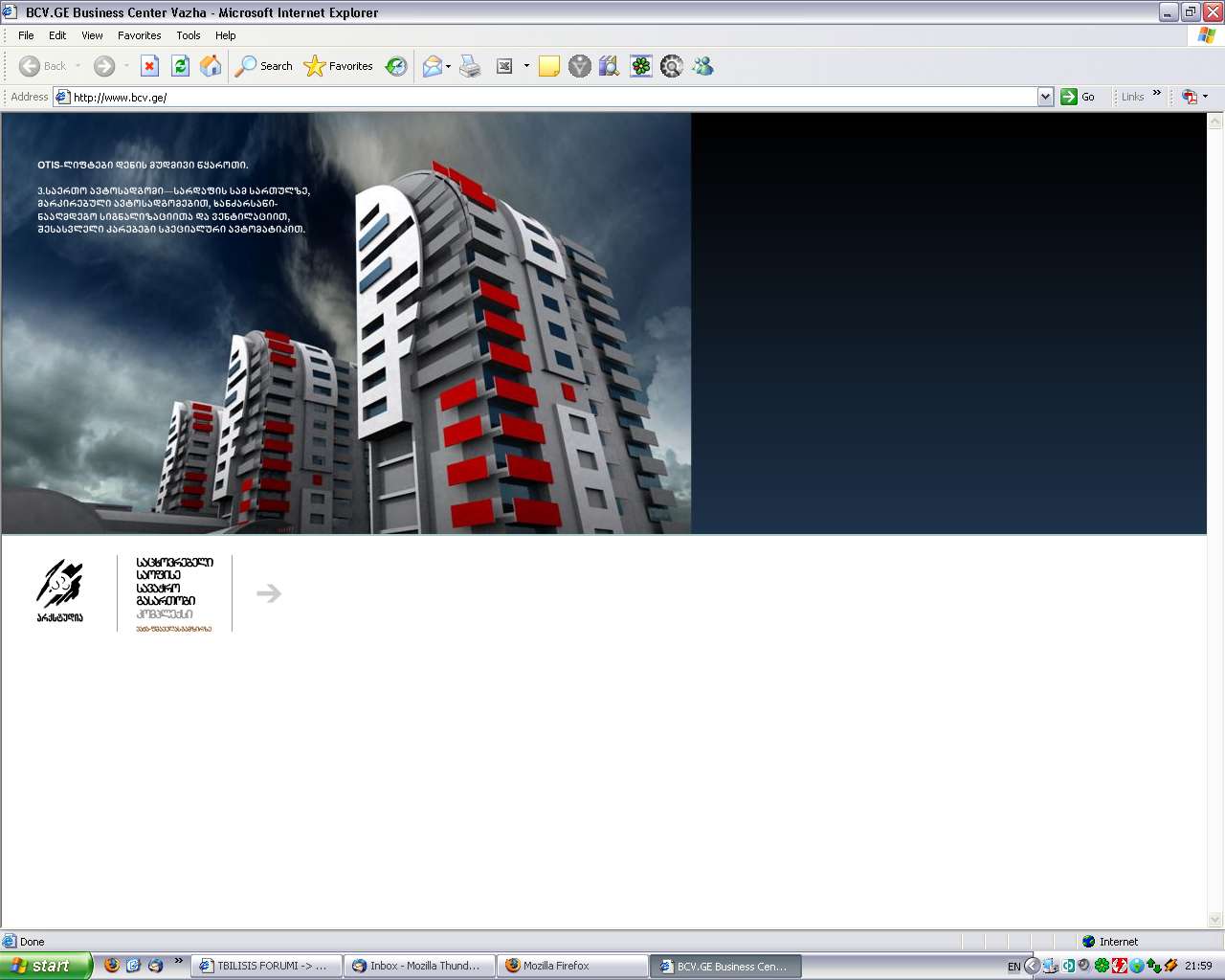The height and width of the screenshot is (980, 1225).
Task: Expand the Edit button dropdown arrow
Action: tap(526, 66)
